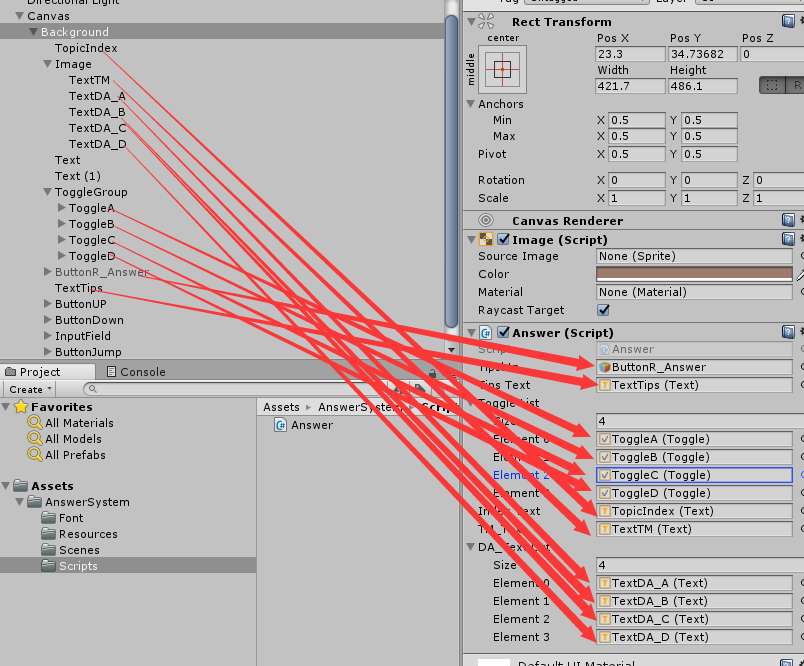Click the hierarchy scrollbar down arrow

451,350
